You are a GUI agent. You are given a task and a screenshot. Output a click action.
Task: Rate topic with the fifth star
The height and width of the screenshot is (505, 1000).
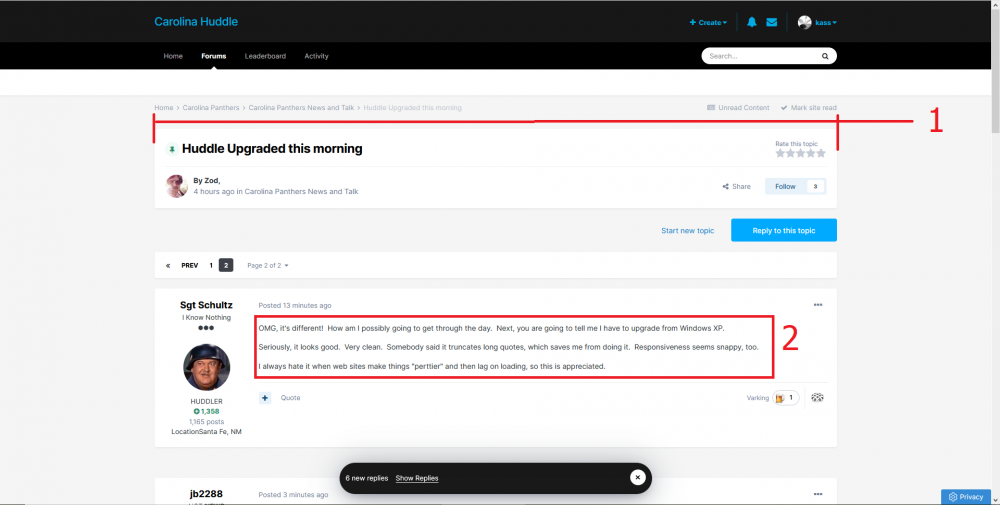[821, 153]
